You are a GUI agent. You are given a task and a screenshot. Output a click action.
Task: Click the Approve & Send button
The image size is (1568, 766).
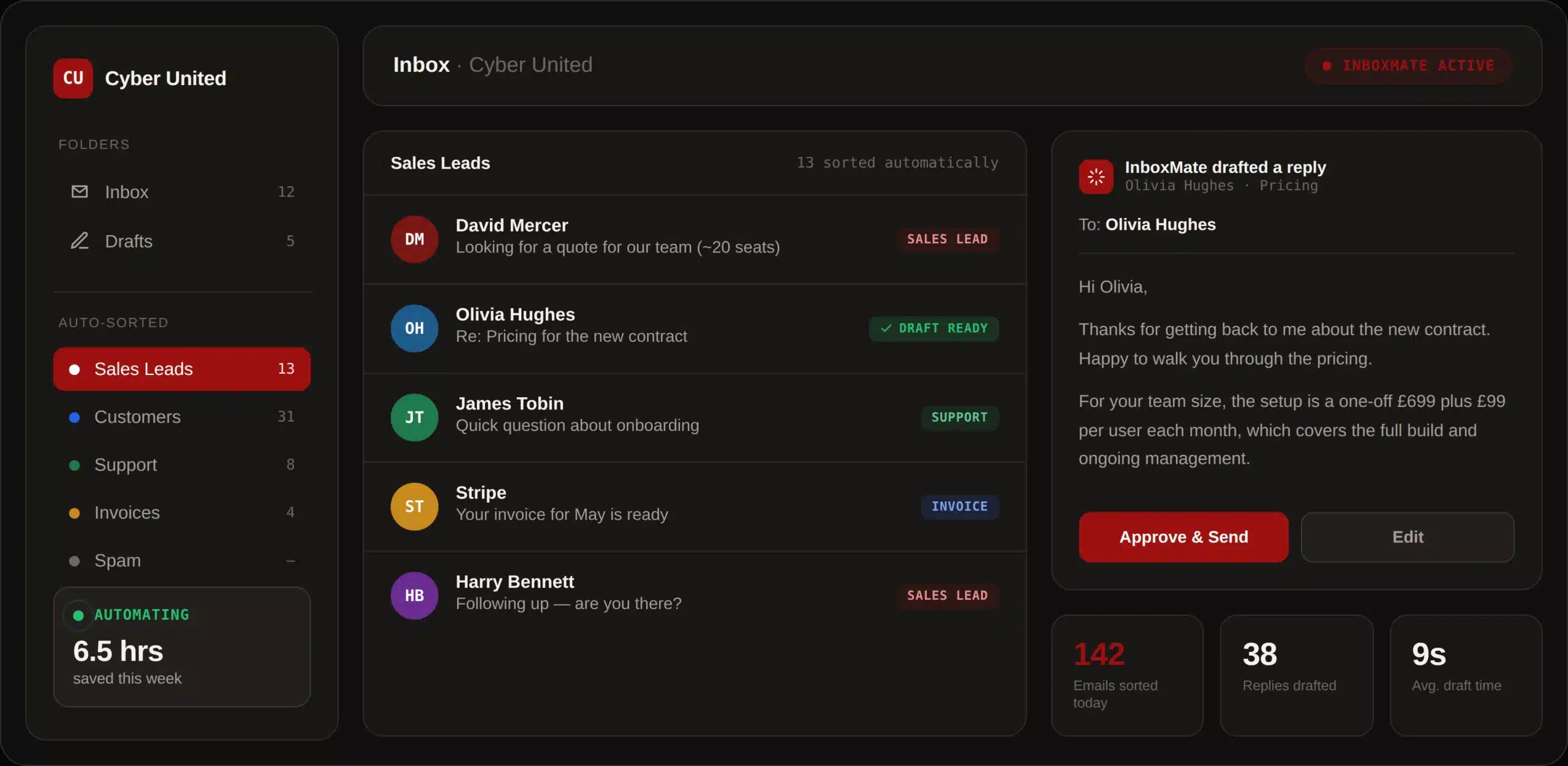click(1183, 537)
